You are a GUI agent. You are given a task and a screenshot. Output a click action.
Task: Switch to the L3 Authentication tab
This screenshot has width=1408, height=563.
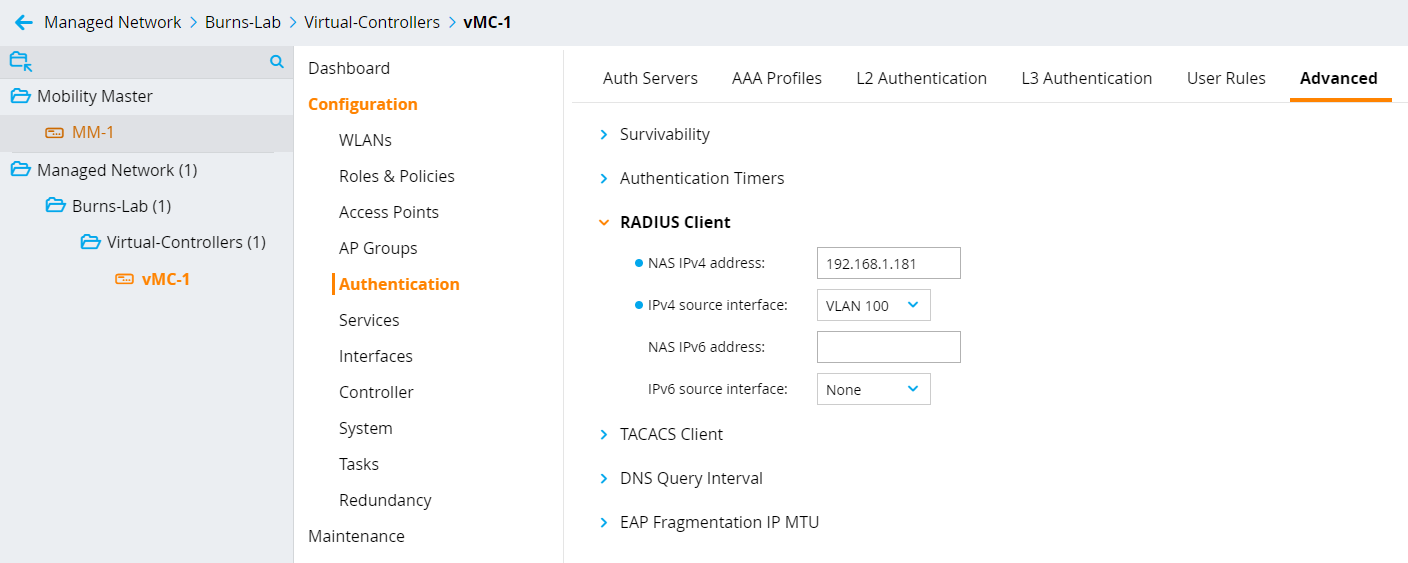[1086, 78]
